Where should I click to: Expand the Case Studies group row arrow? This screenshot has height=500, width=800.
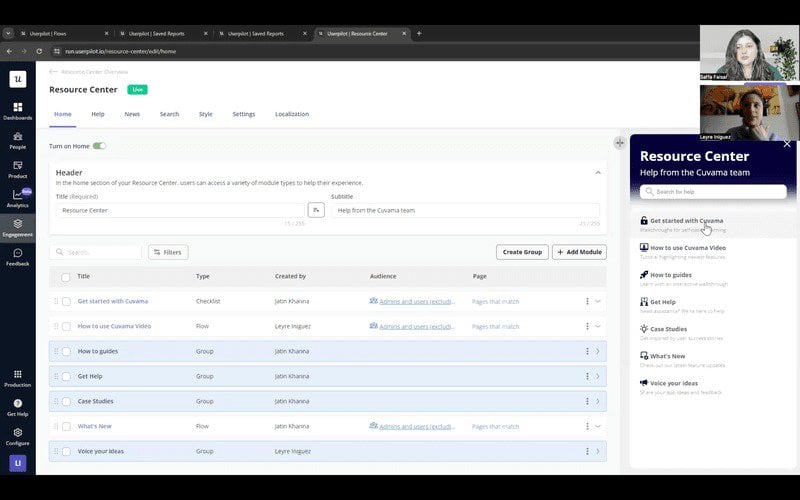tap(598, 401)
